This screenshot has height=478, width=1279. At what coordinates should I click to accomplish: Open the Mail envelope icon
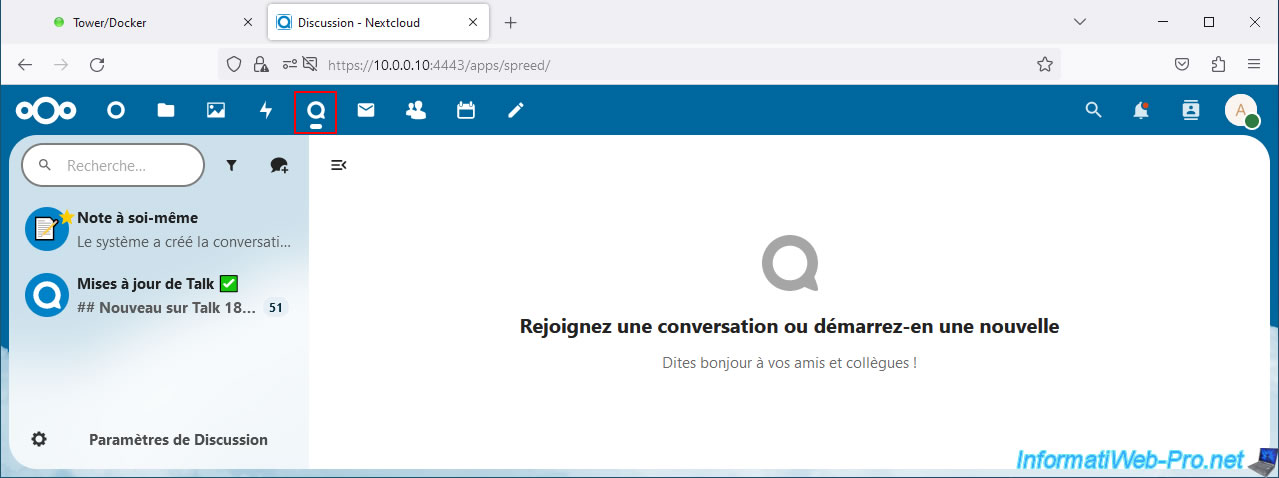tap(366, 111)
